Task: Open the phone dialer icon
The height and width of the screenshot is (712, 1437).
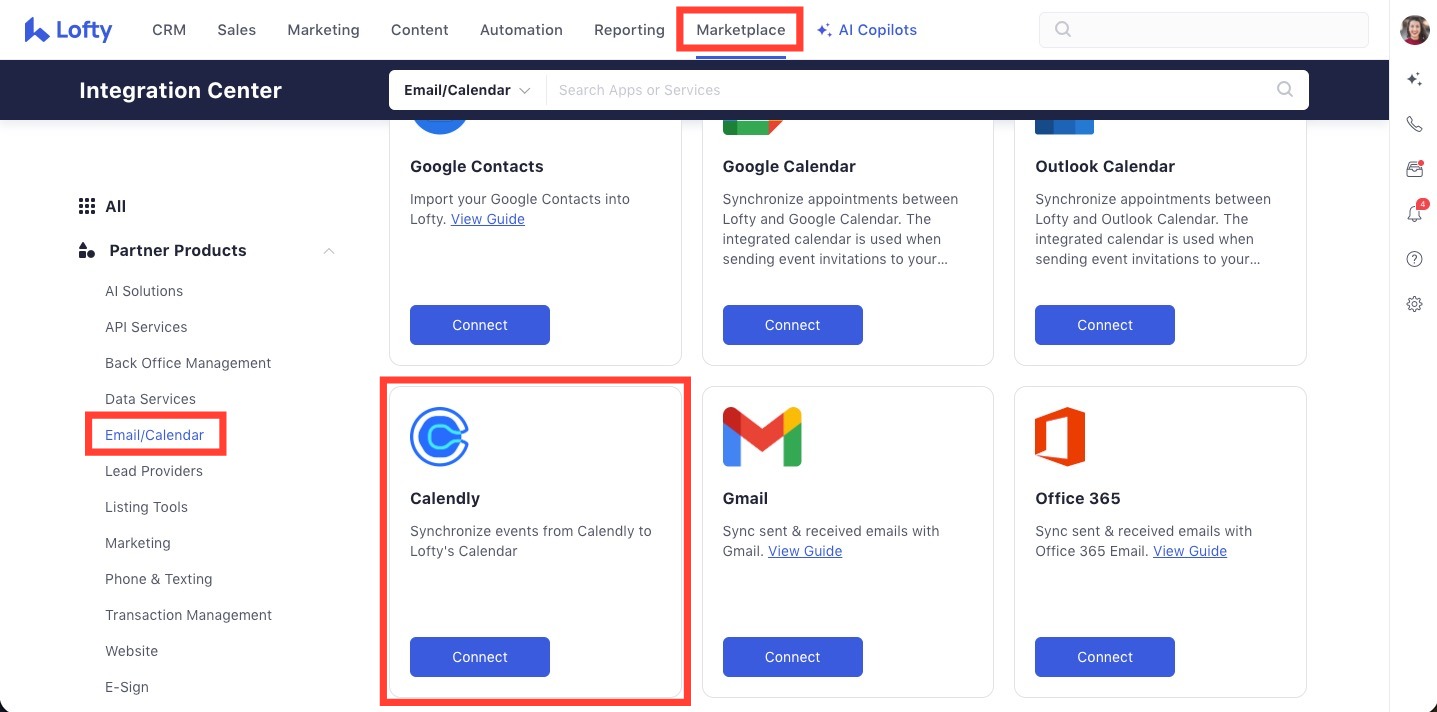Action: point(1414,124)
